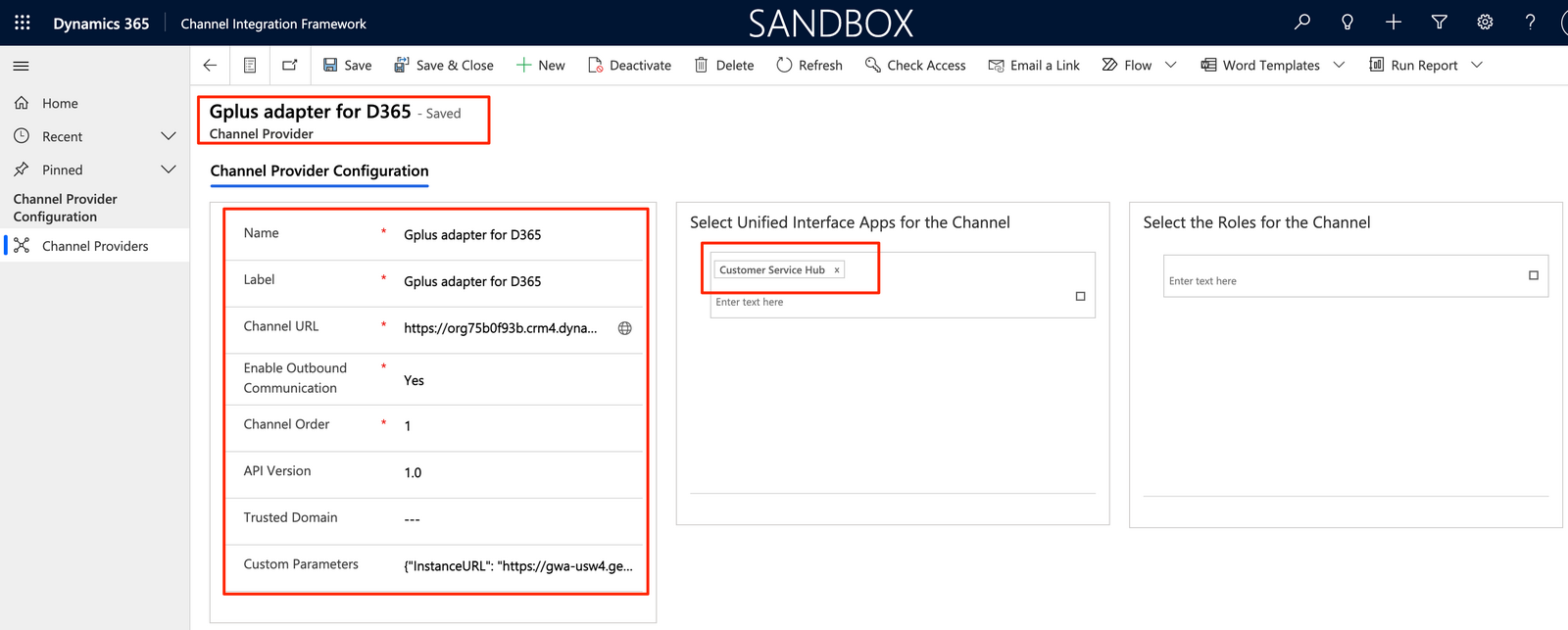Toggle the hamburger navigation menu
Screen dimensions: 1568x630
(x=21, y=66)
